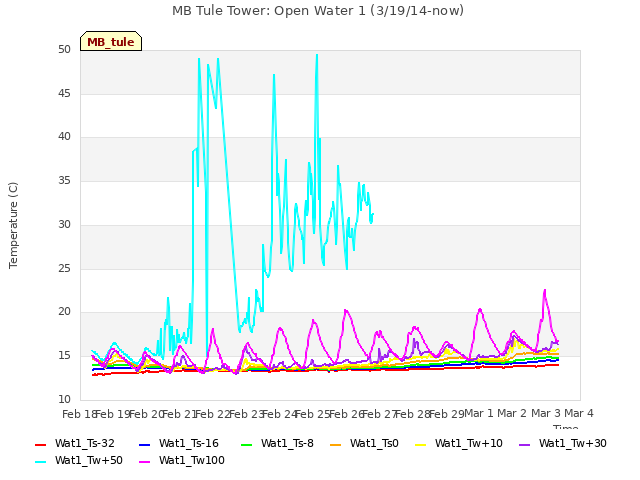This screenshot has width=640, height=480.
Task: Click the Temperature (C) axis label
Action: [x=13, y=225]
